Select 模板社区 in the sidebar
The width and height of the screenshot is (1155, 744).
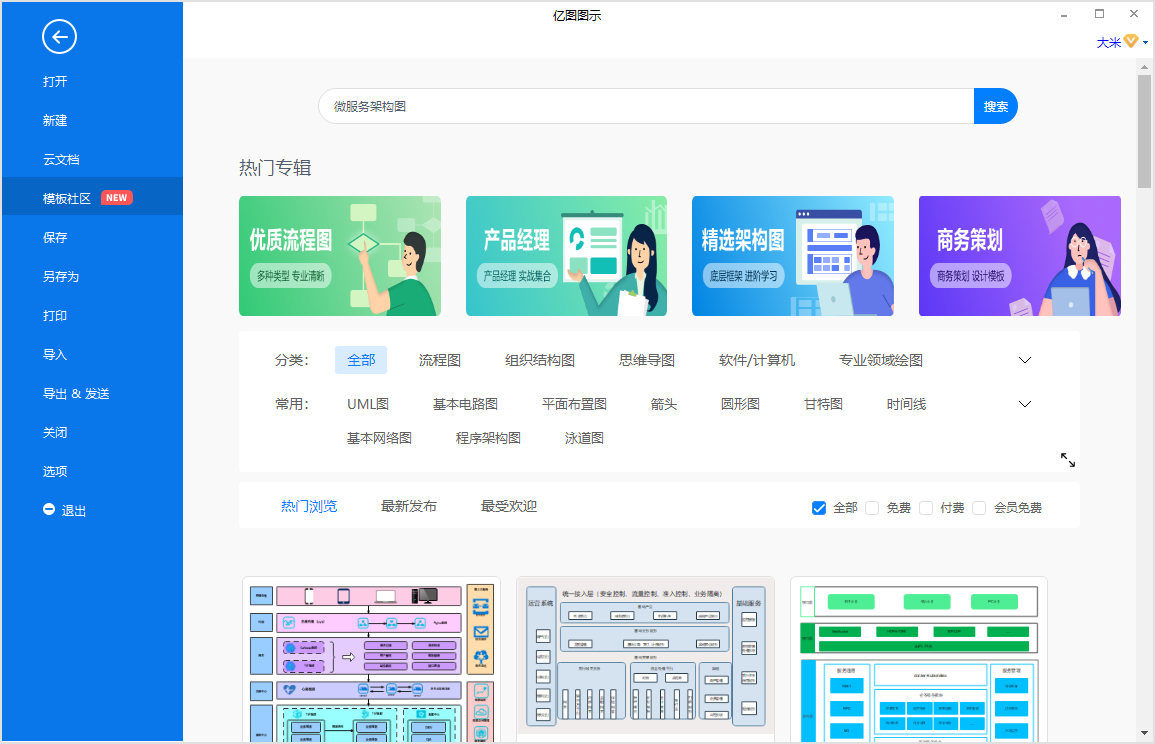(92, 198)
